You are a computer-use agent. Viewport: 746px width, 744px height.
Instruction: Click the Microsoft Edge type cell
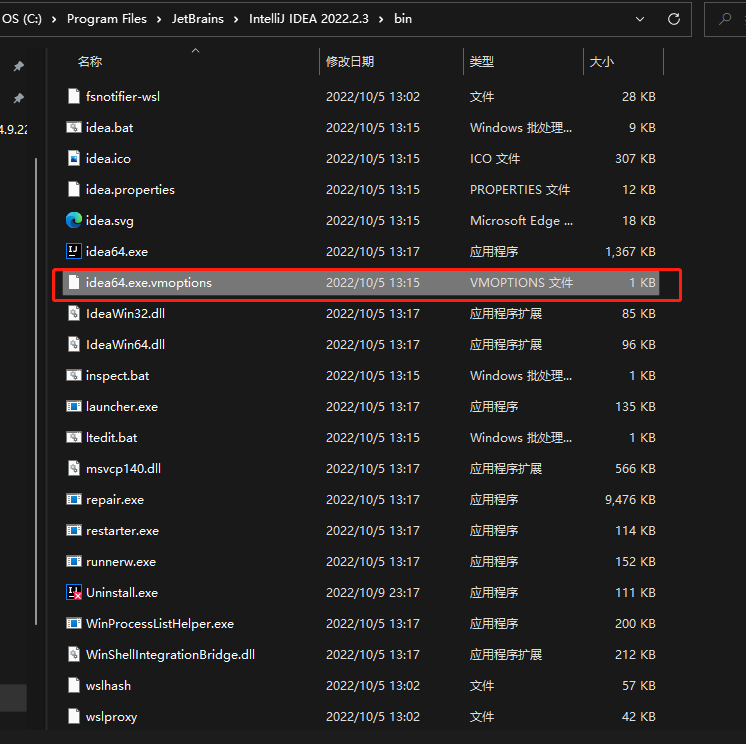pos(521,220)
